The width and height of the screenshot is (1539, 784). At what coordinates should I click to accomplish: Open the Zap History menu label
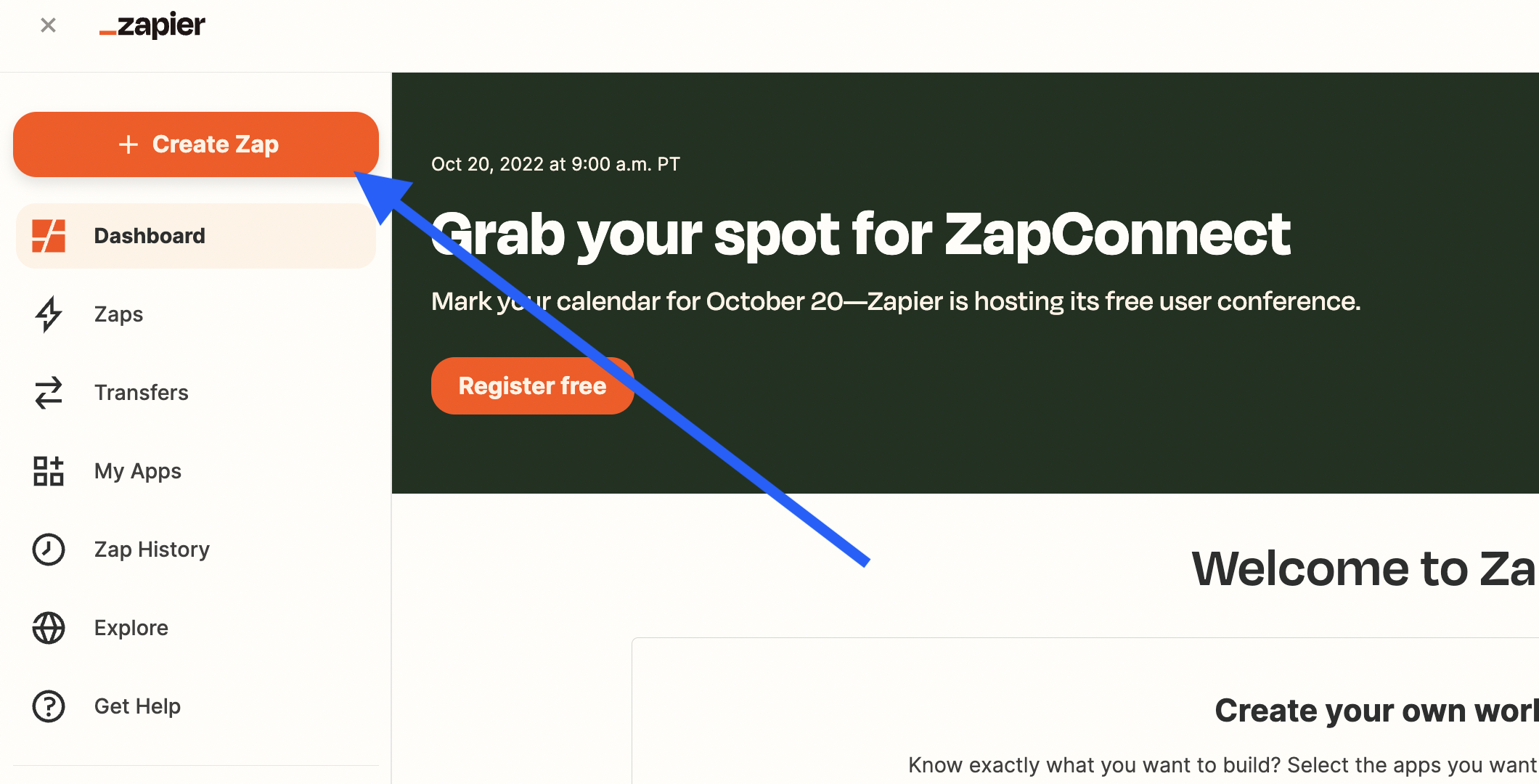click(x=152, y=550)
